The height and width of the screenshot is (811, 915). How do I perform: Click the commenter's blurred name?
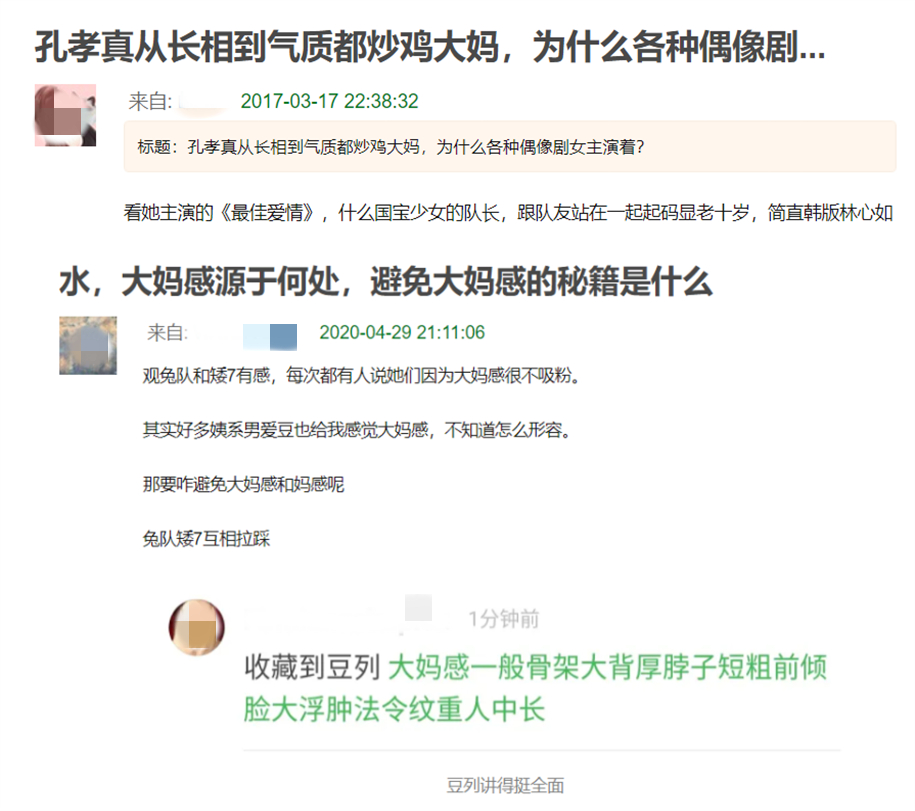point(338,616)
